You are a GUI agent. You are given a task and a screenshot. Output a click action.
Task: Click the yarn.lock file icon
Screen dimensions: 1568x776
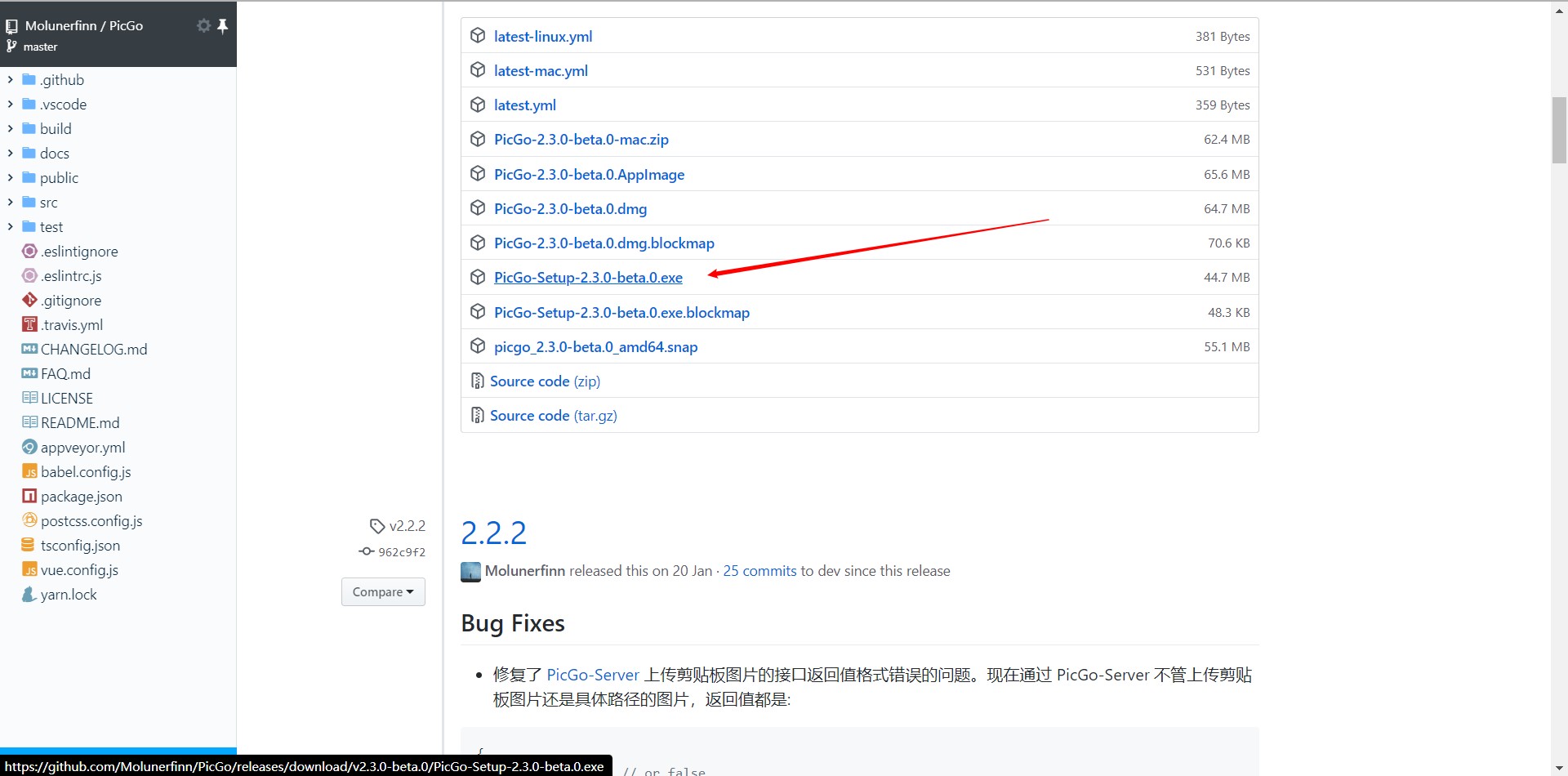[29, 595]
